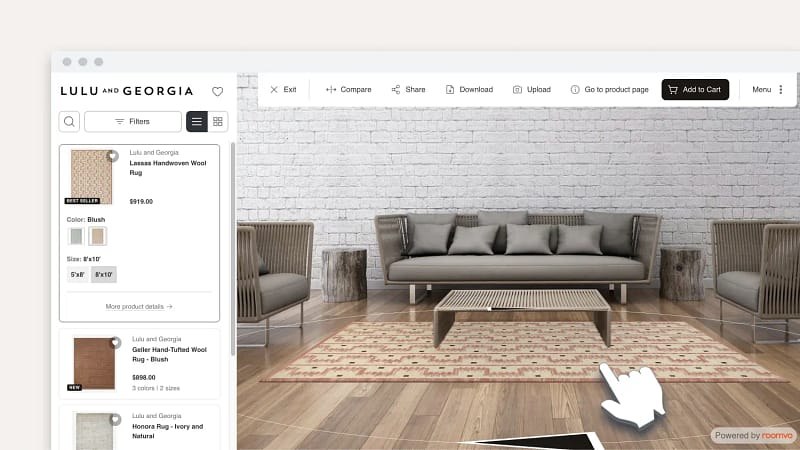This screenshot has width=800, height=450.
Task: Click the Powered by roomvo badge
Action: [754, 435]
